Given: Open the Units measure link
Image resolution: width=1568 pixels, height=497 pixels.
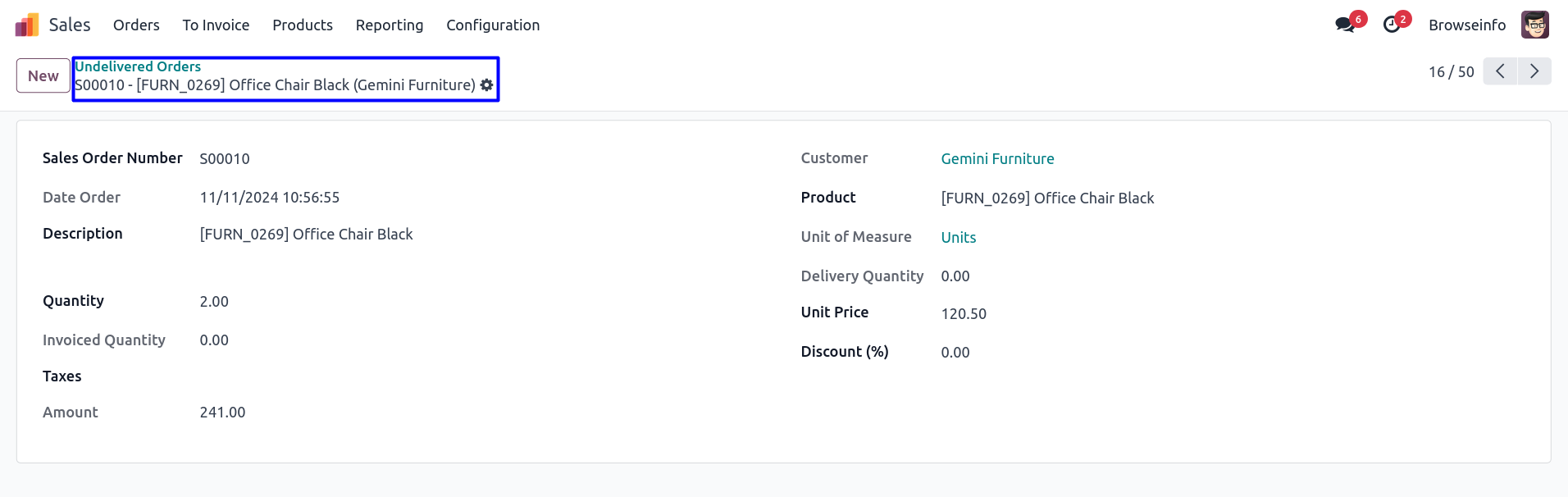Looking at the screenshot, I should (958, 238).
